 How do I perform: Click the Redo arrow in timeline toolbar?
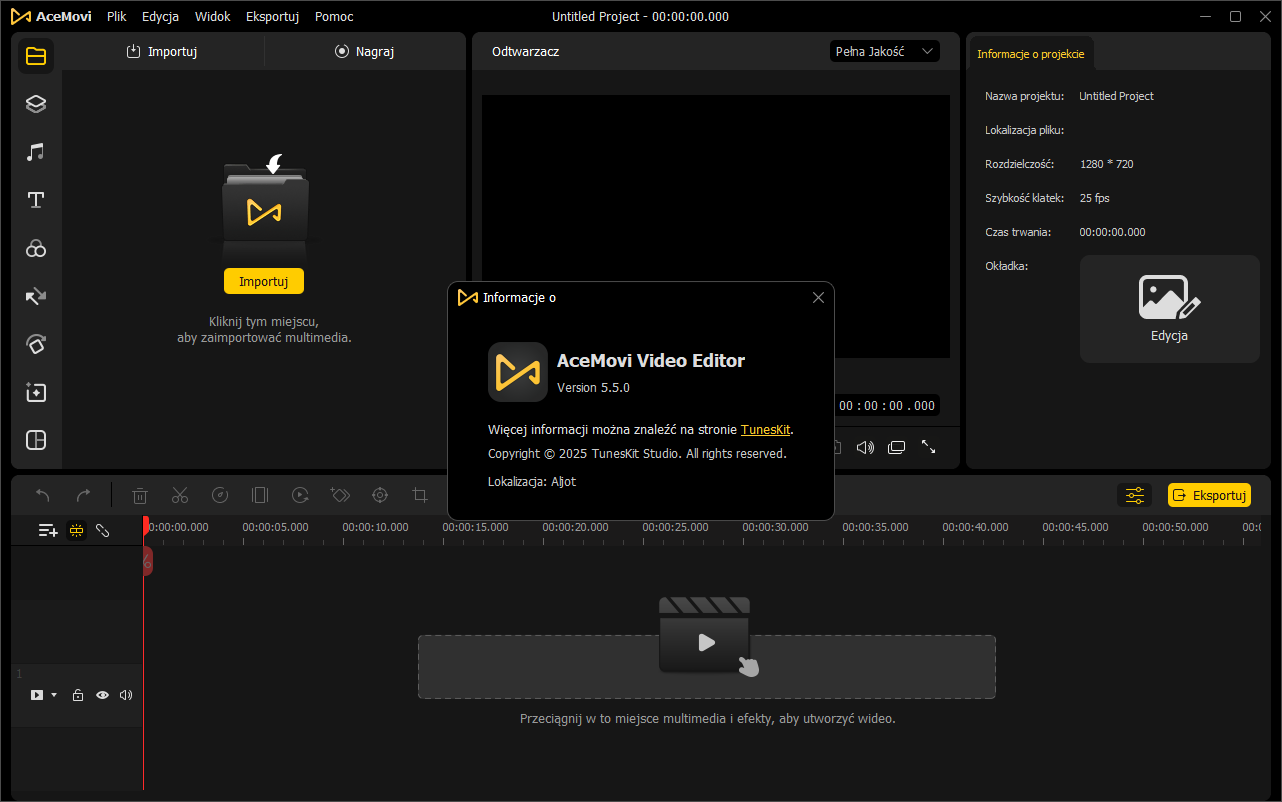pos(83,495)
